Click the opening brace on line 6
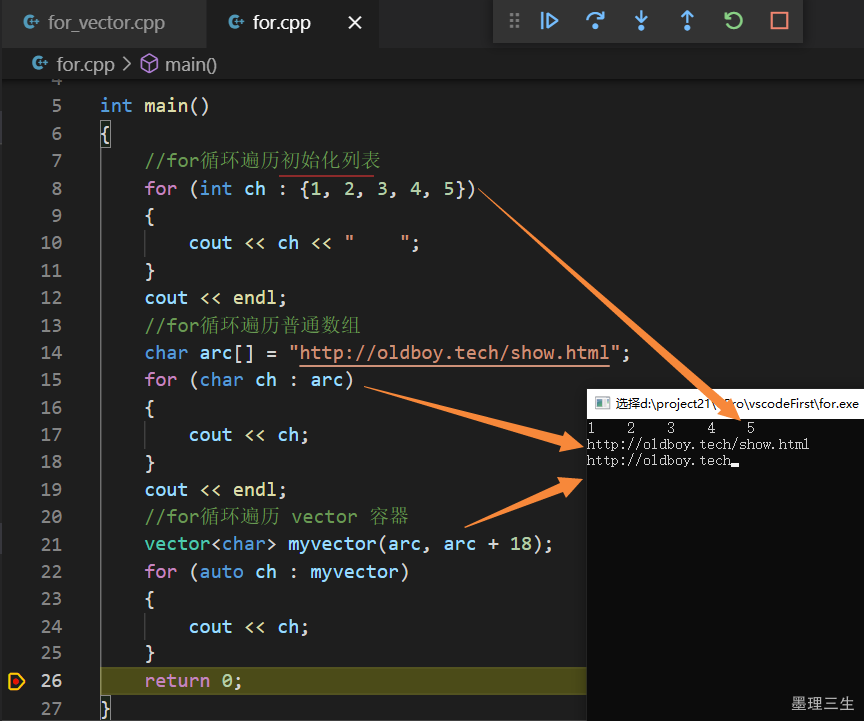The height and width of the screenshot is (721, 864). point(105,134)
